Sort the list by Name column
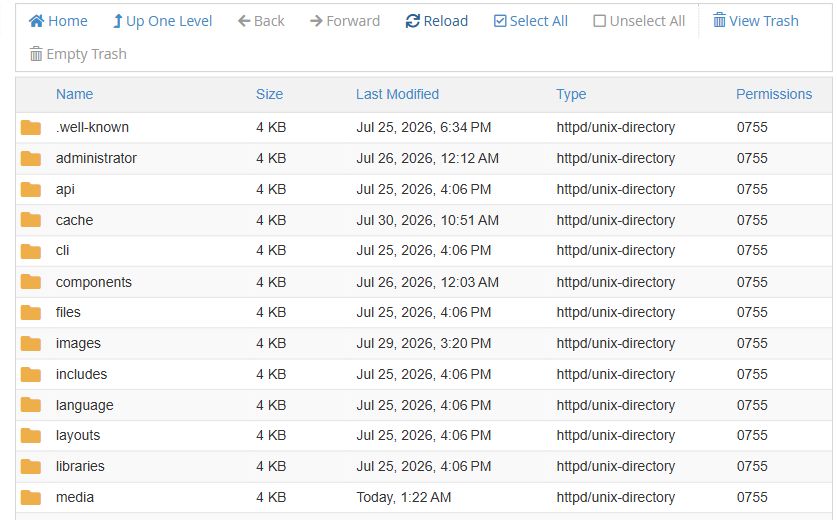The height and width of the screenshot is (520, 837). coord(74,94)
